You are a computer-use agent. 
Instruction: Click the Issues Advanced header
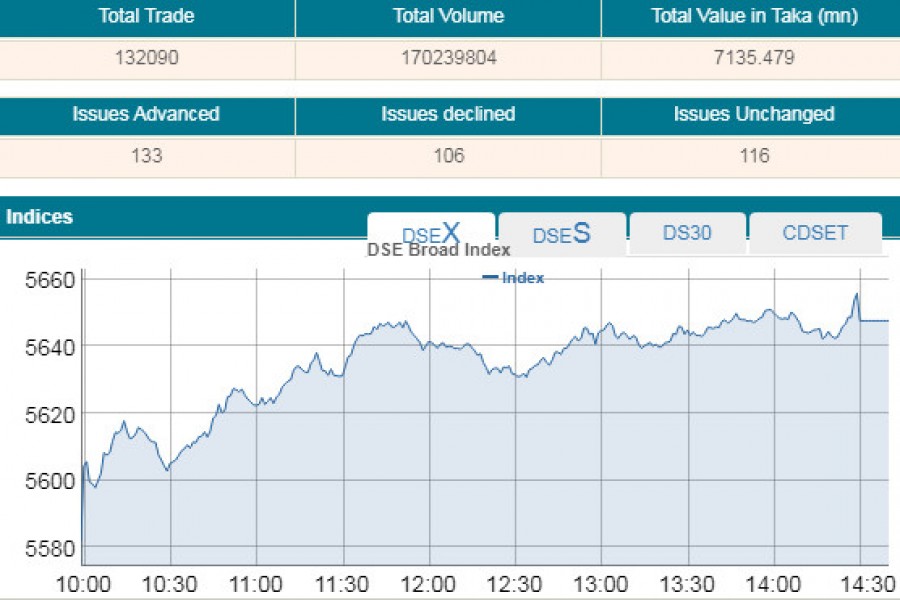[146, 114]
